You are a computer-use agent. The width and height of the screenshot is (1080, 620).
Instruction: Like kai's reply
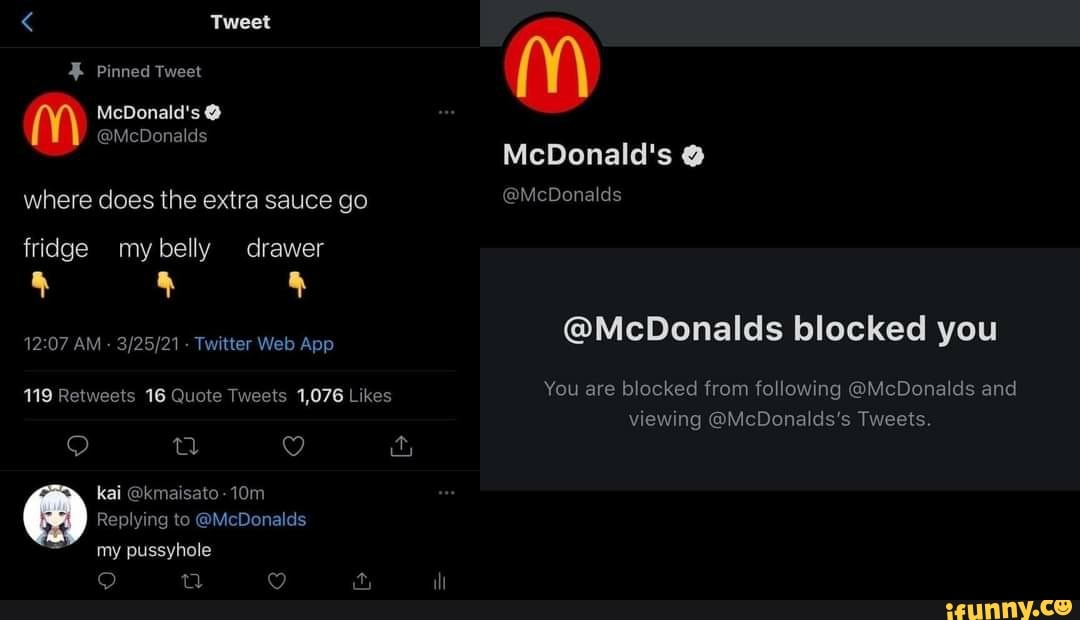pyautogui.click(x=277, y=581)
